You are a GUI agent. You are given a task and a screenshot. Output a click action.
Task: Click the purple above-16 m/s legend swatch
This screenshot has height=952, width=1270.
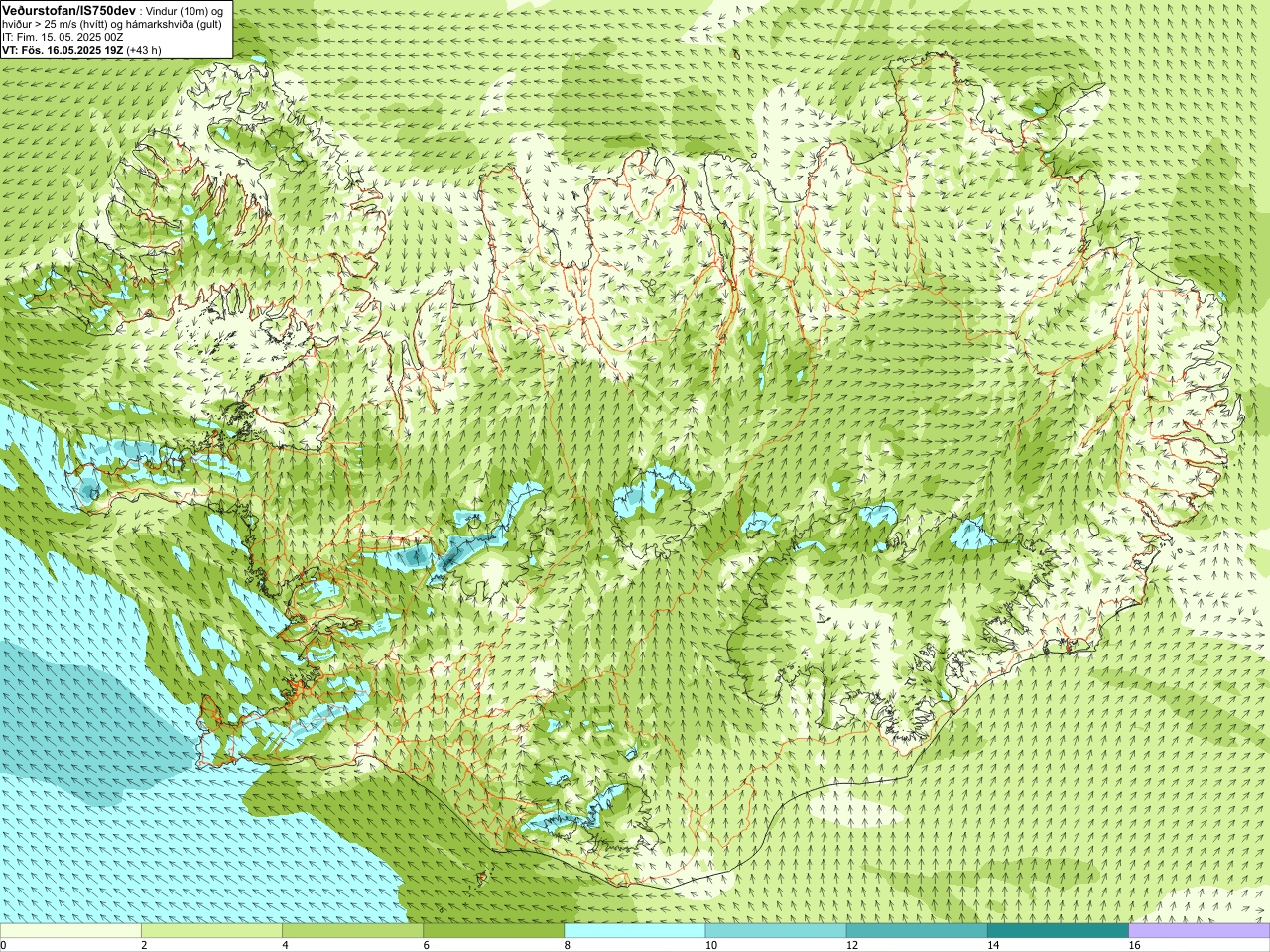point(1200,931)
